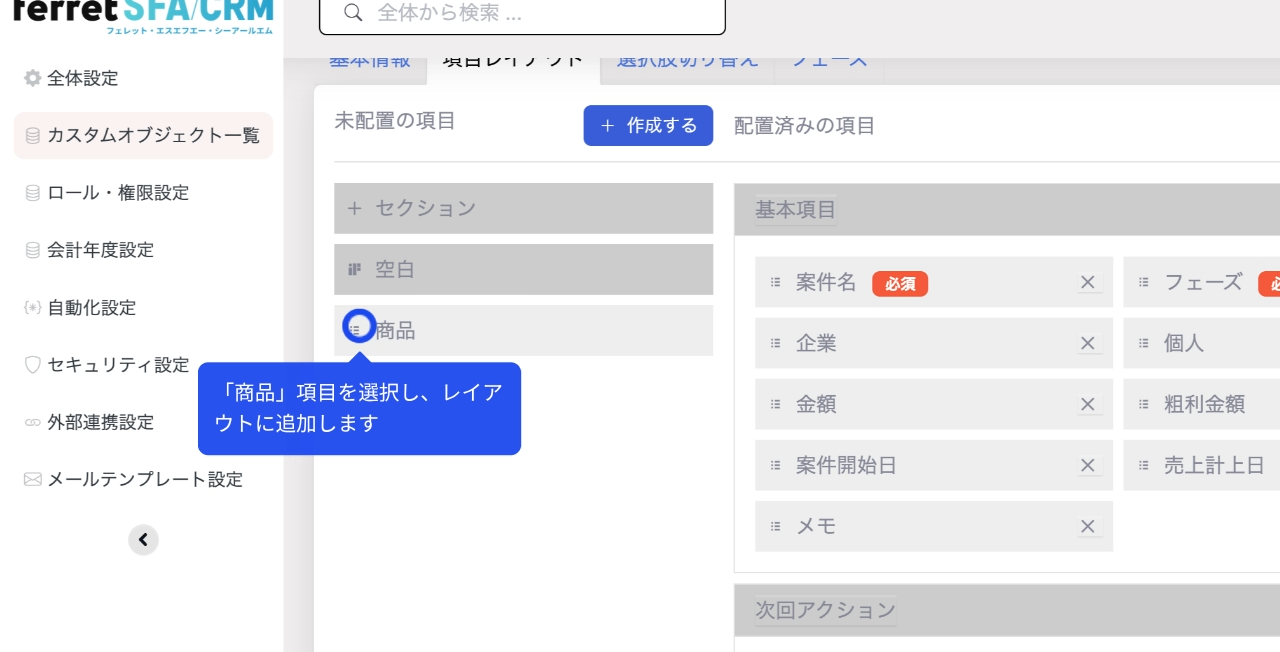Select the 商品 item in unplaced items
This screenshot has height=652, width=1280.
(x=523, y=330)
